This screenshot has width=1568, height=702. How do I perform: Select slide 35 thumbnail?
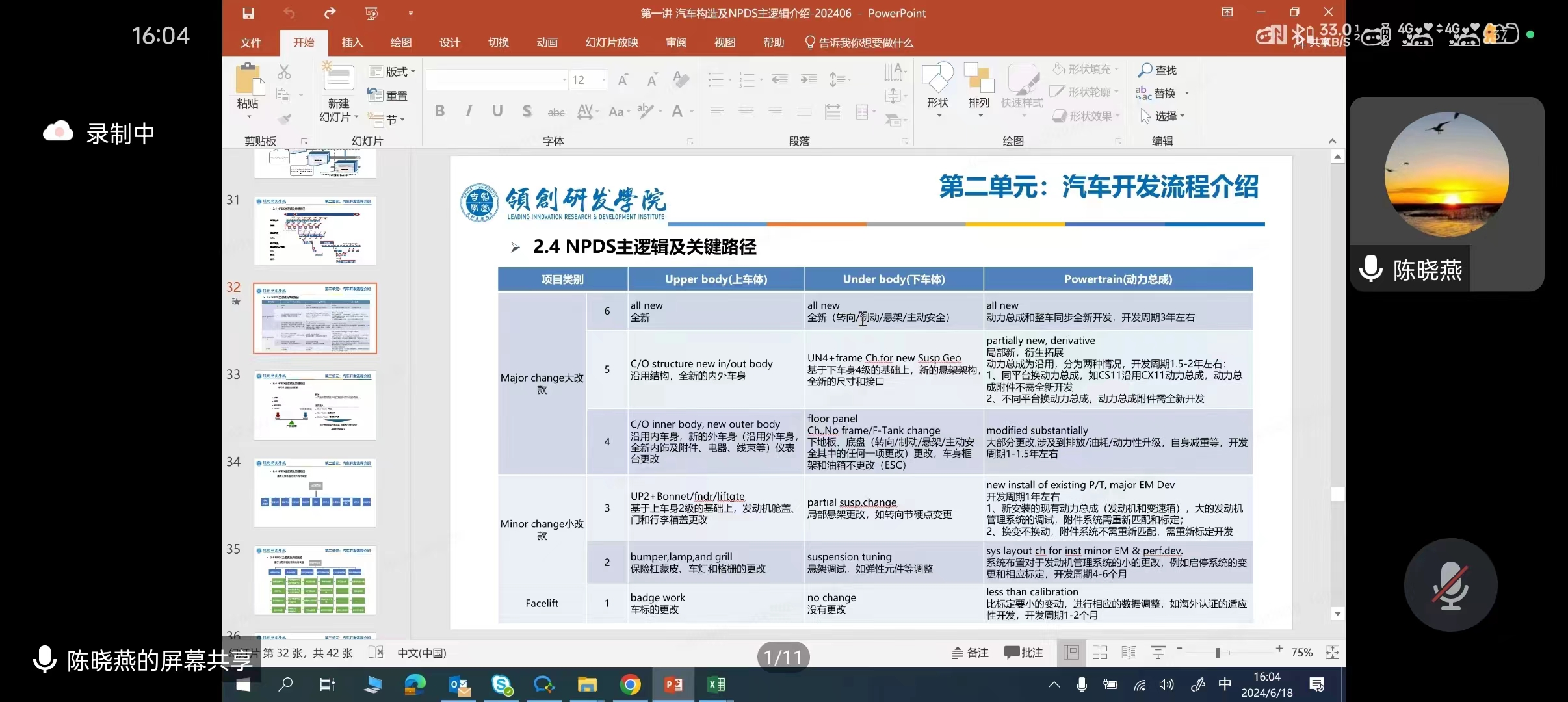tap(315, 580)
